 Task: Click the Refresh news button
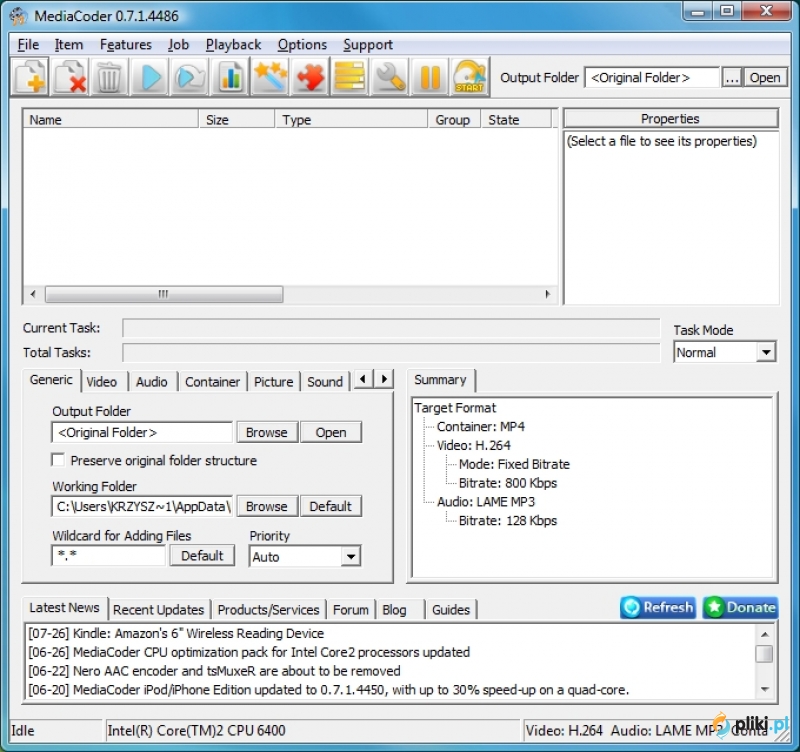658,607
